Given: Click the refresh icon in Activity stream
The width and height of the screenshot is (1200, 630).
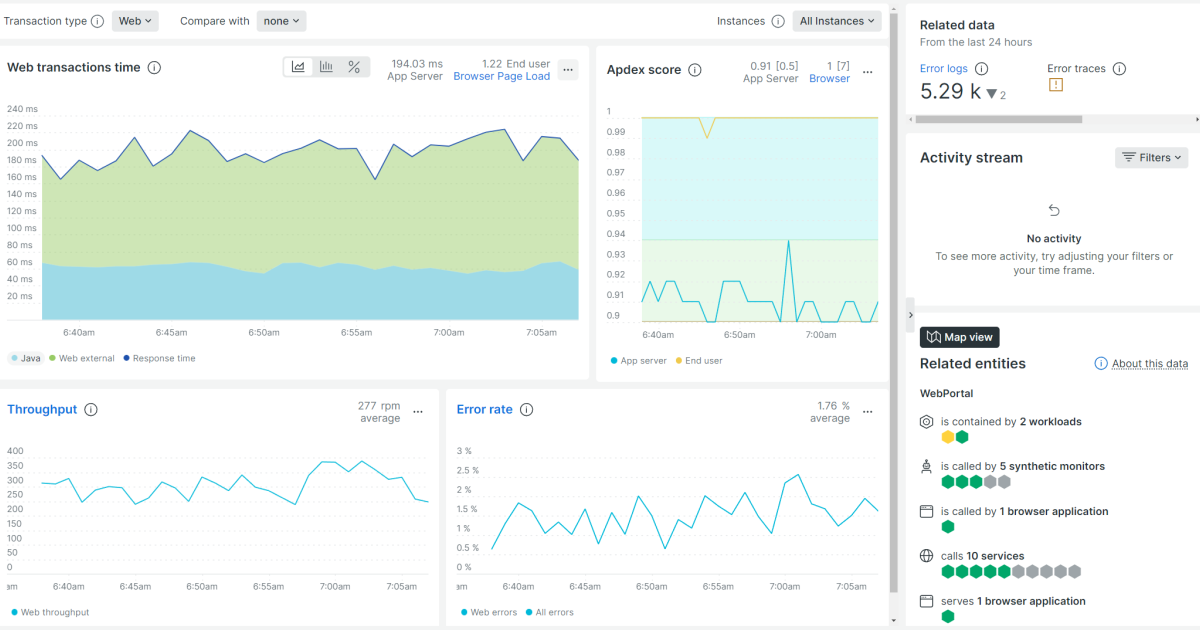Looking at the screenshot, I should click(1053, 210).
